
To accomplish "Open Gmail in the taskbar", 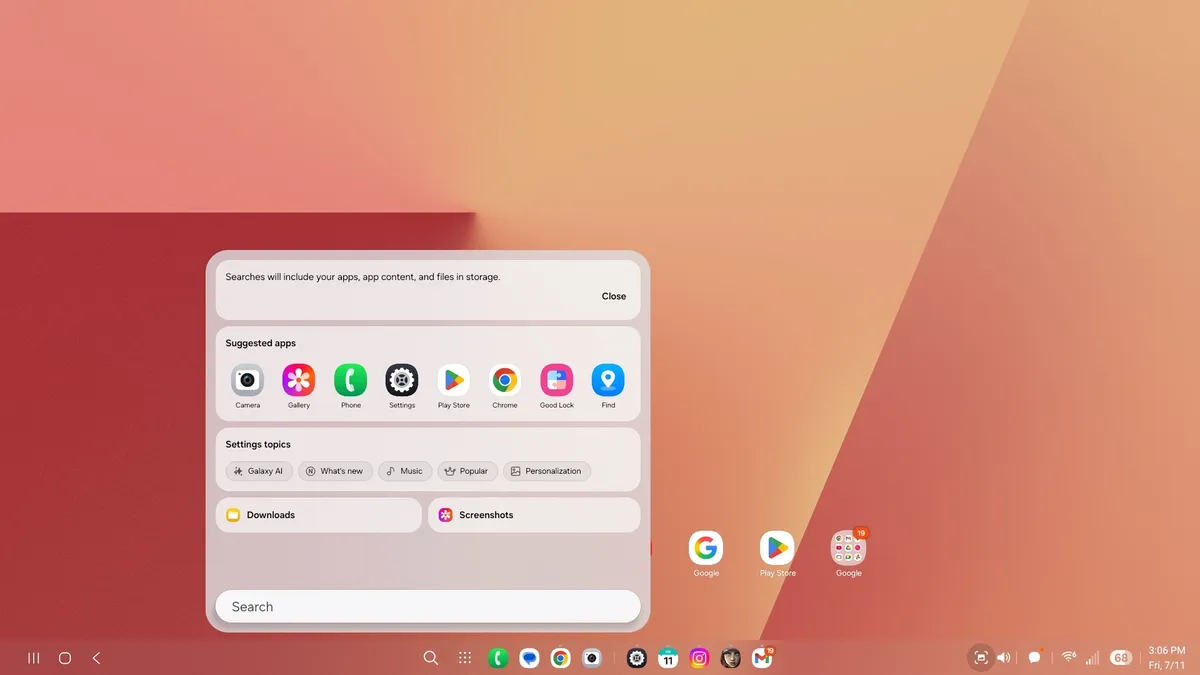I will coord(762,658).
